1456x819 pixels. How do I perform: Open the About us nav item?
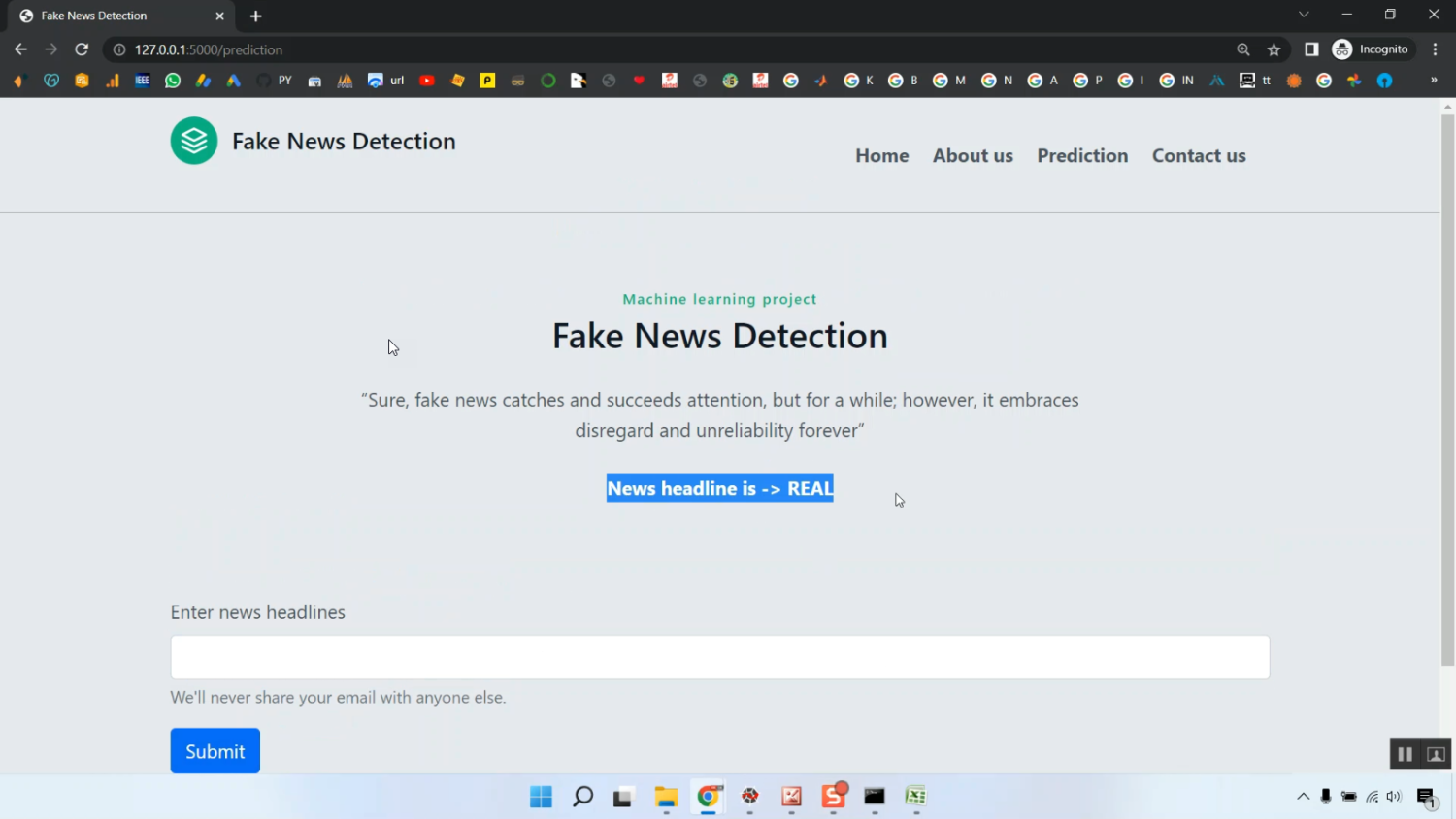(973, 155)
